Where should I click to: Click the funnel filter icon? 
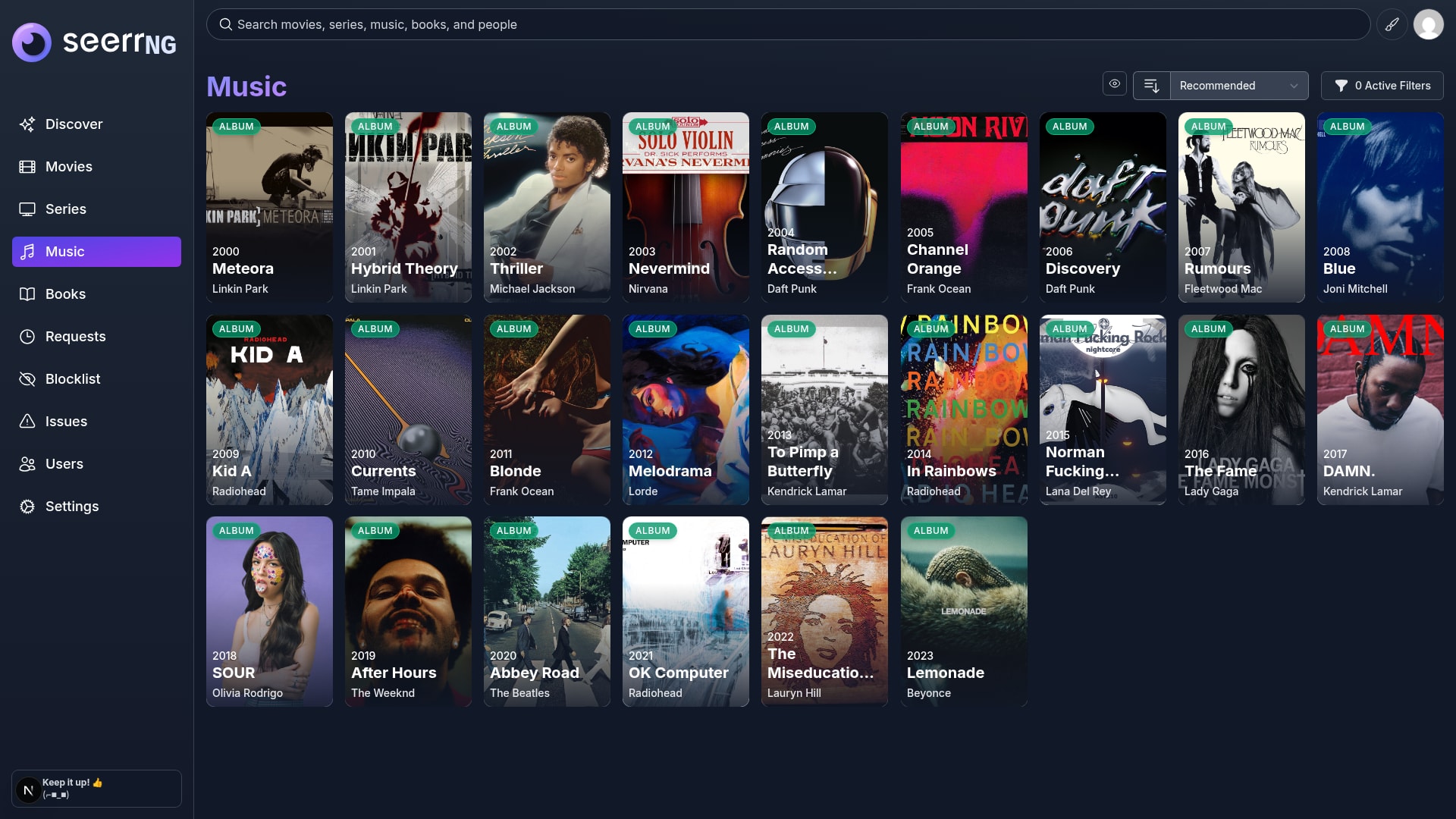(1341, 86)
